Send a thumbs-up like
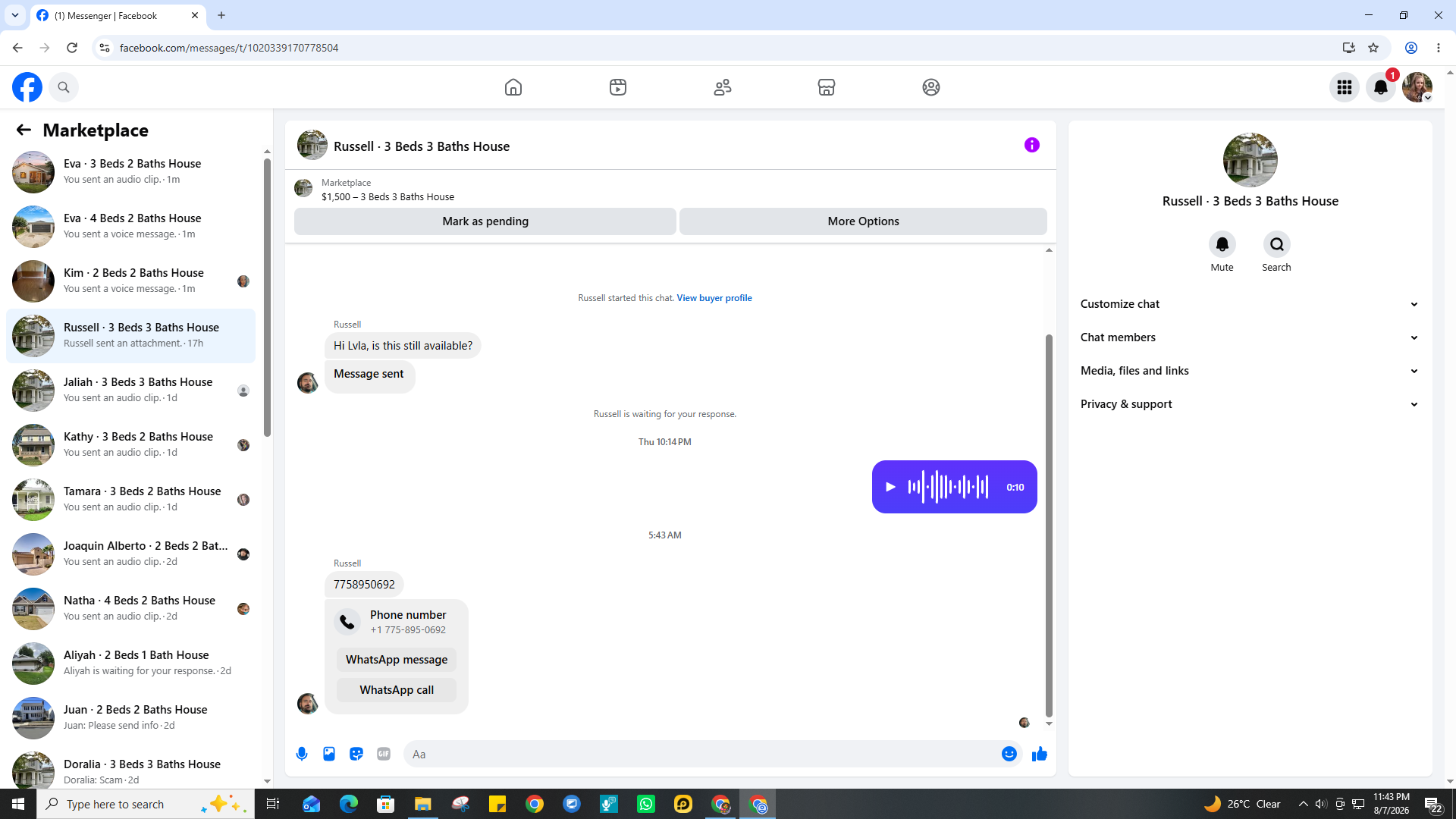 click(x=1040, y=754)
